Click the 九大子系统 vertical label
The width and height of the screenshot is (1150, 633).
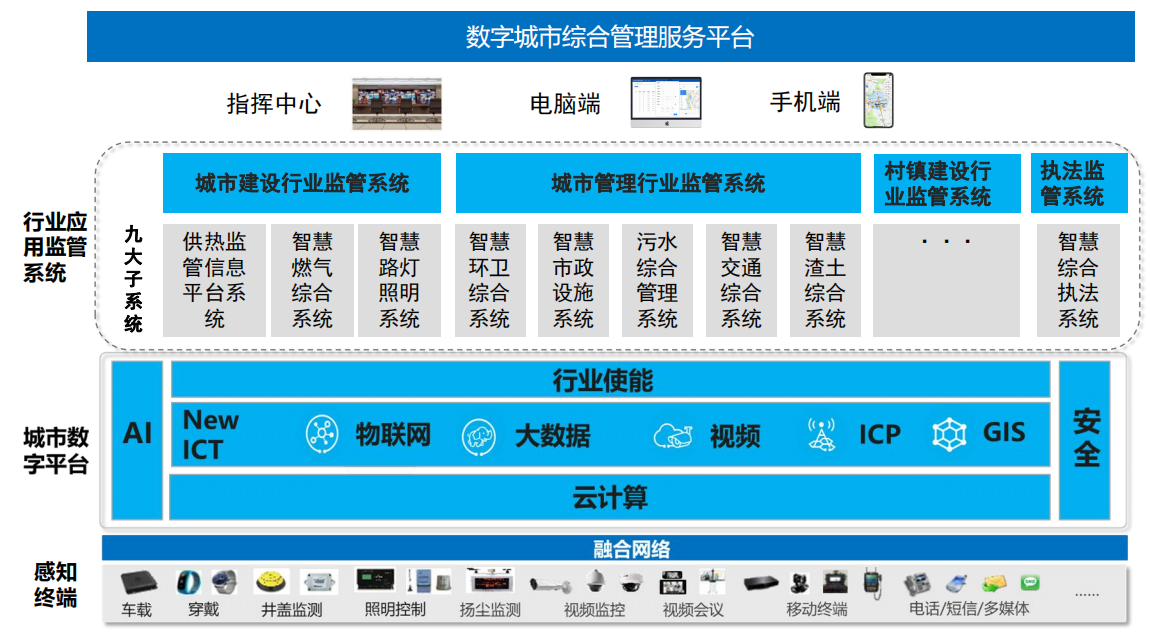[133, 279]
